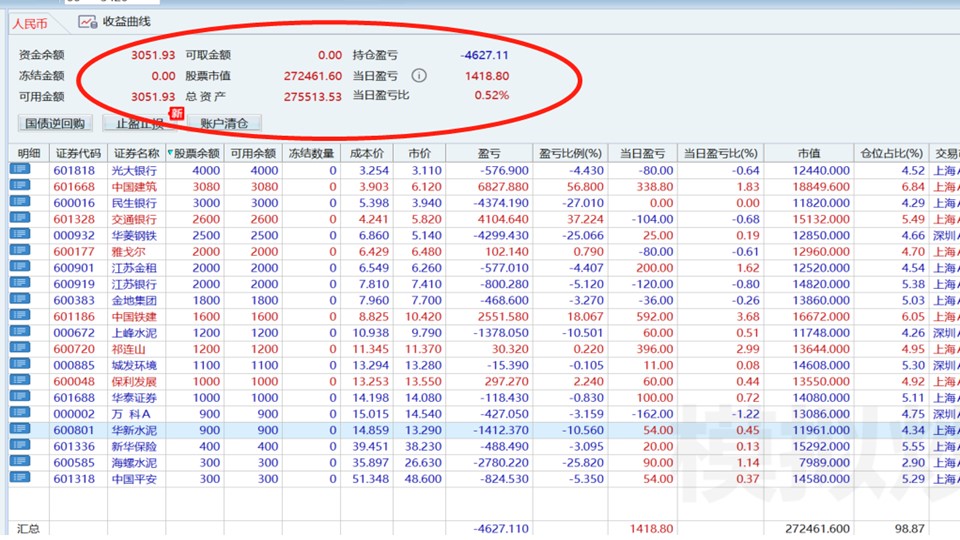Viewport: 960px width, 540px height.
Task: Switch to the 人民币 tab
Action: coord(30,22)
